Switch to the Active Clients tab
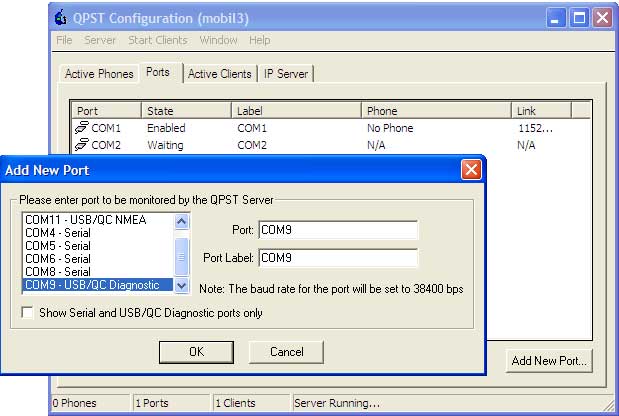This screenshot has width=619, height=416. click(219, 74)
